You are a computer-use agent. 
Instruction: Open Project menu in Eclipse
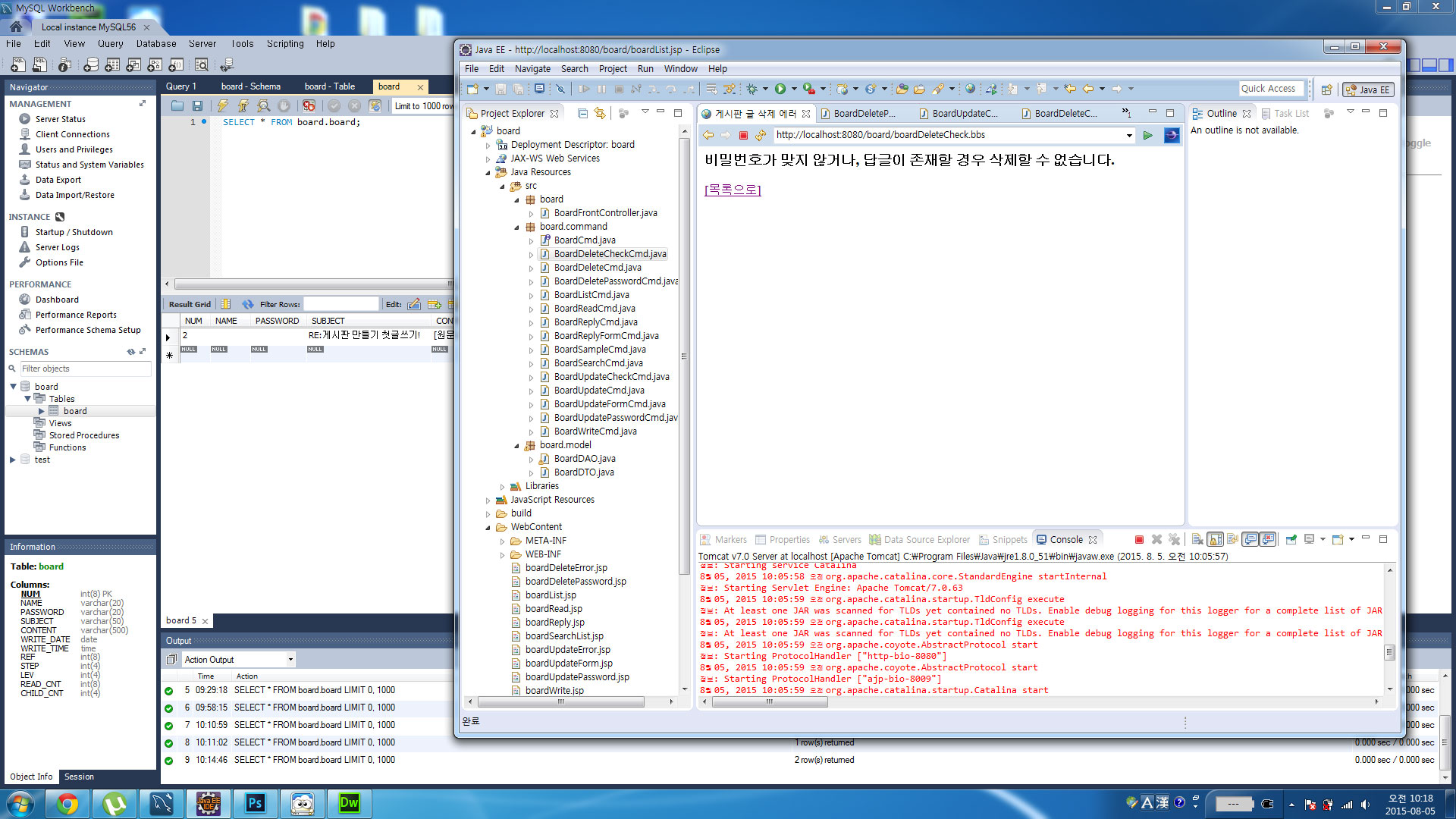(613, 69)
